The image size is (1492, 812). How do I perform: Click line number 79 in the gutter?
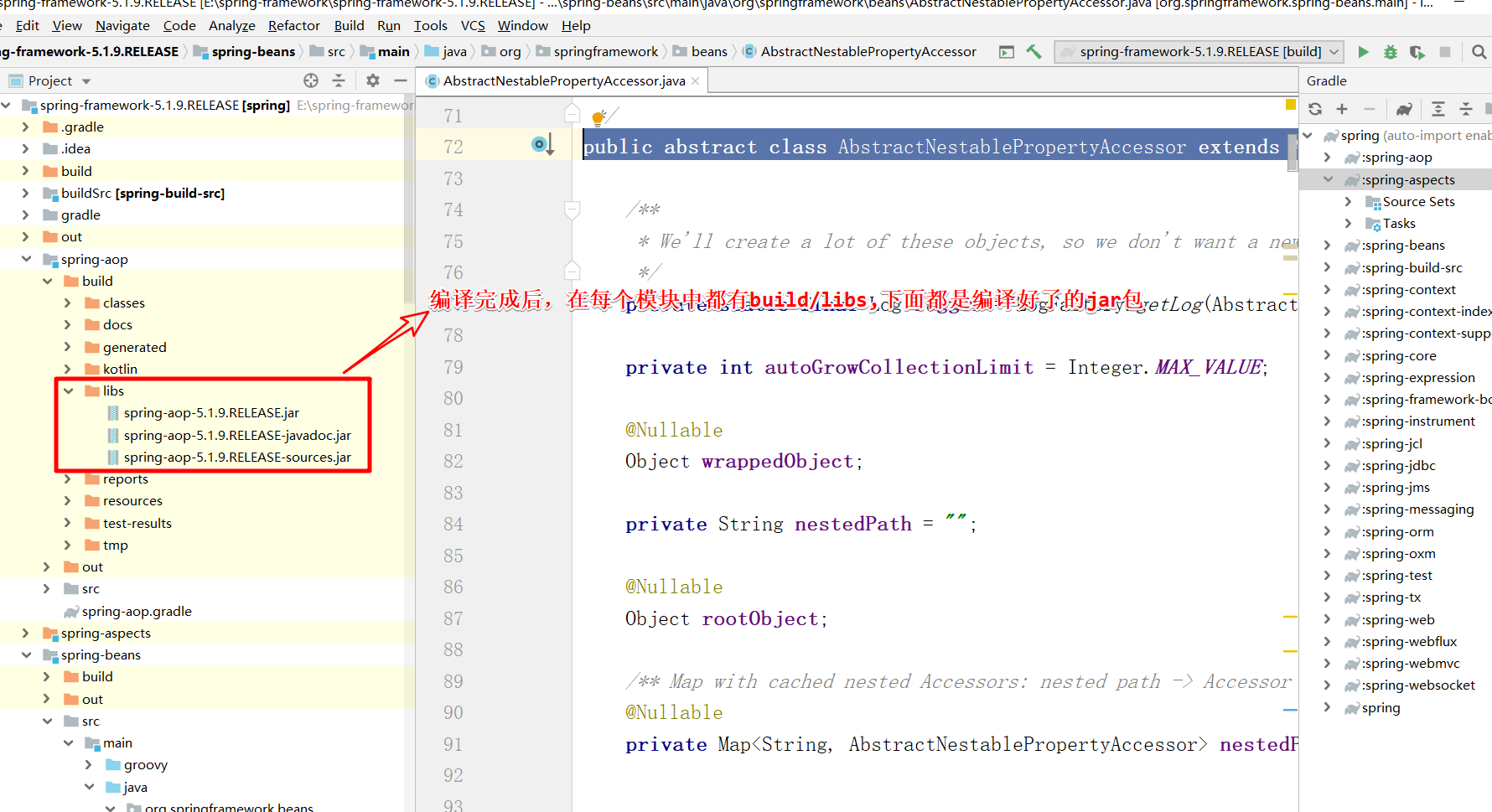click(453, 367)
